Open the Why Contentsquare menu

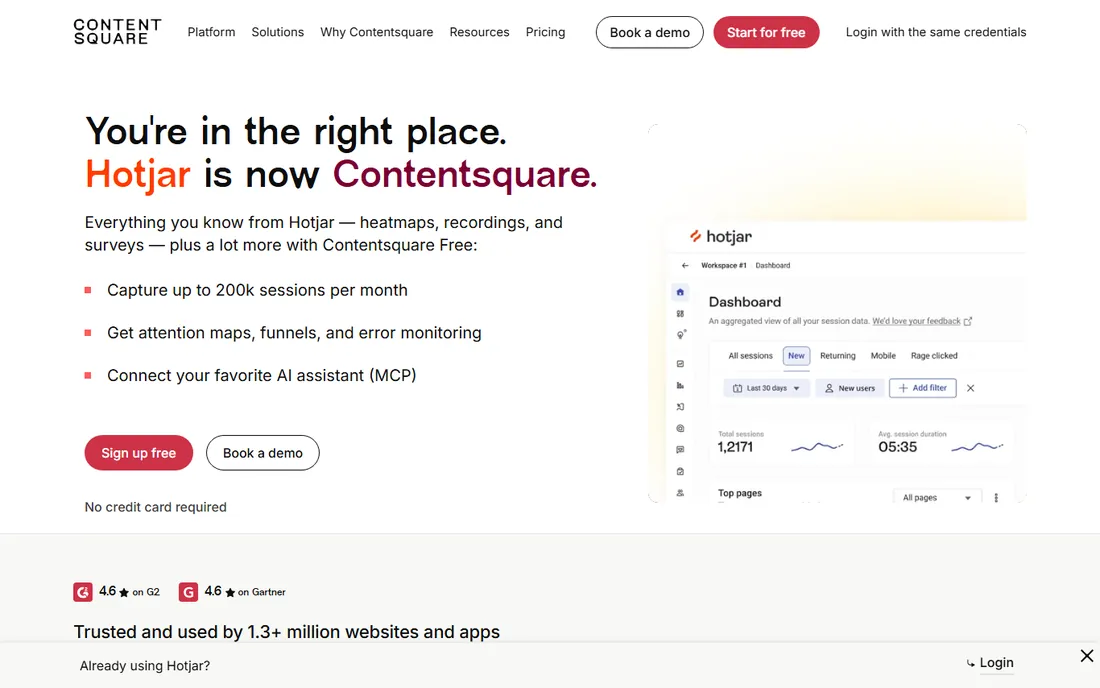377,32
